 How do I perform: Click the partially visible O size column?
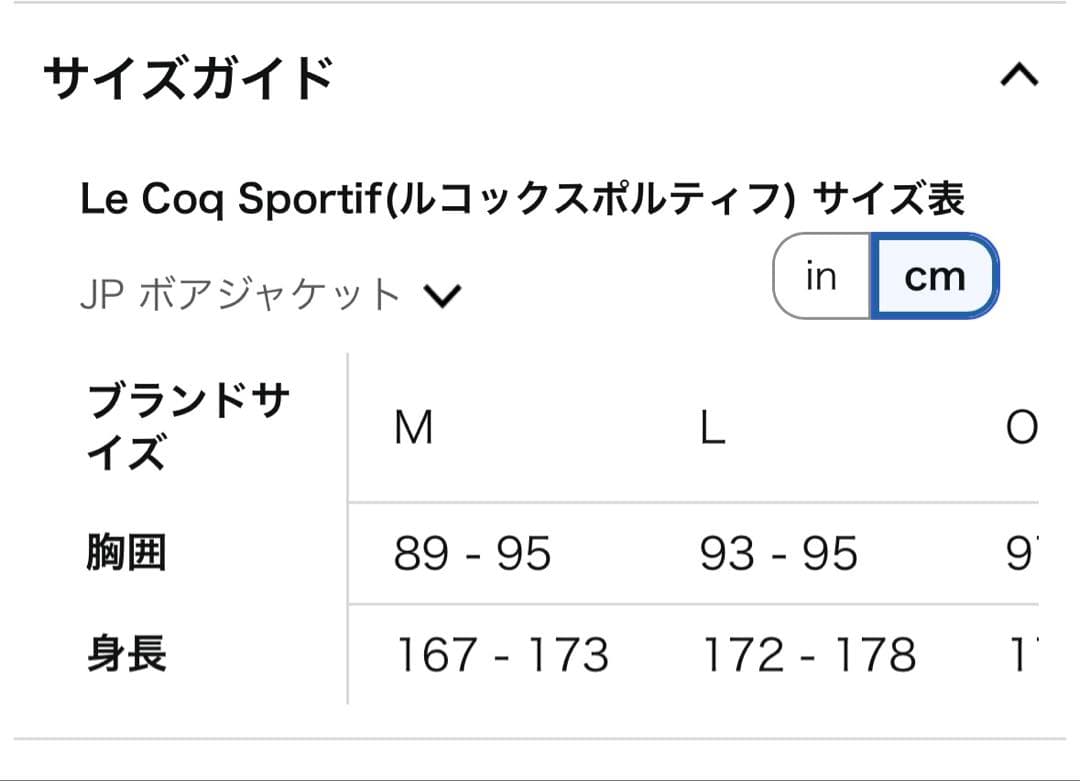[1020, 428]
